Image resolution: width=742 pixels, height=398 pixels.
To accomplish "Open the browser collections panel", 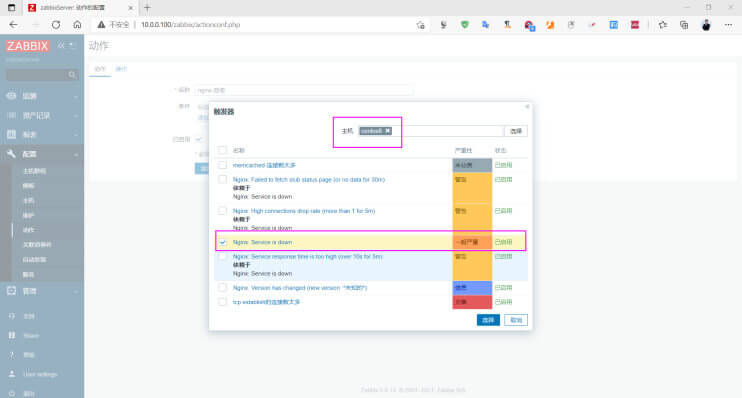I will pos(684,25).
